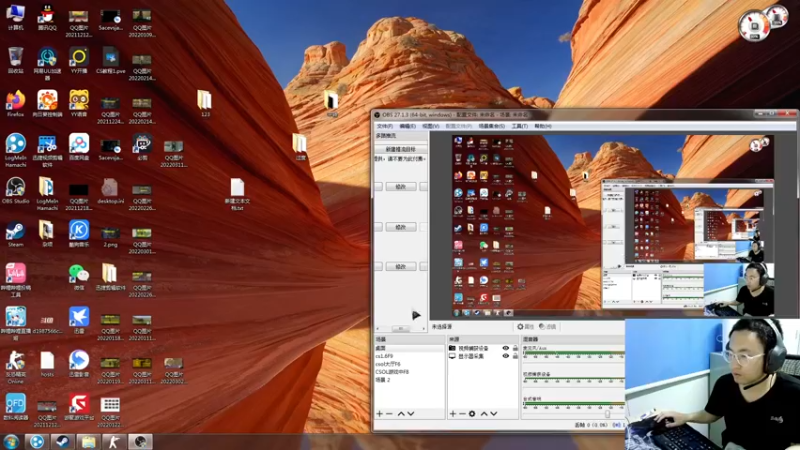Open the 杂项 folder on the desktop
The width and height of the screenshot is (800, 450).
pyautogui.click(x=47, y=234)
